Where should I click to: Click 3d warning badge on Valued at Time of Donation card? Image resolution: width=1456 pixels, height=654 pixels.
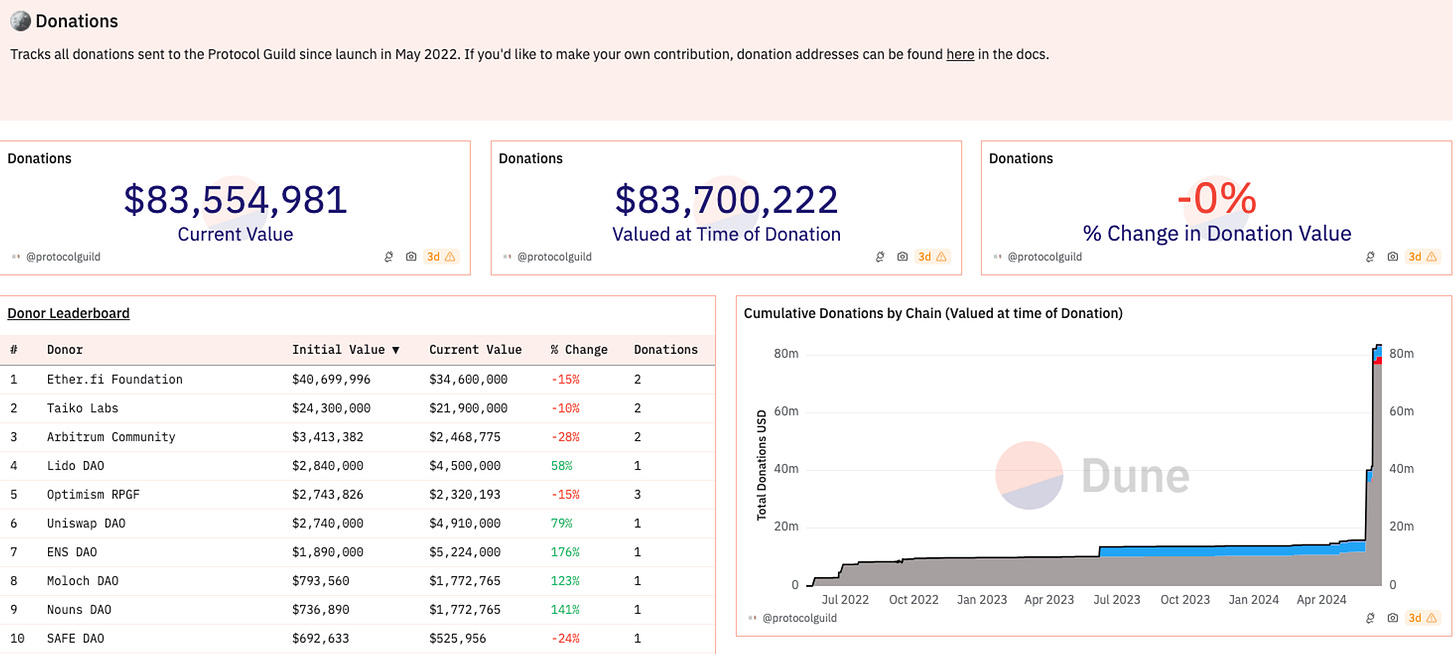(932, 257)
